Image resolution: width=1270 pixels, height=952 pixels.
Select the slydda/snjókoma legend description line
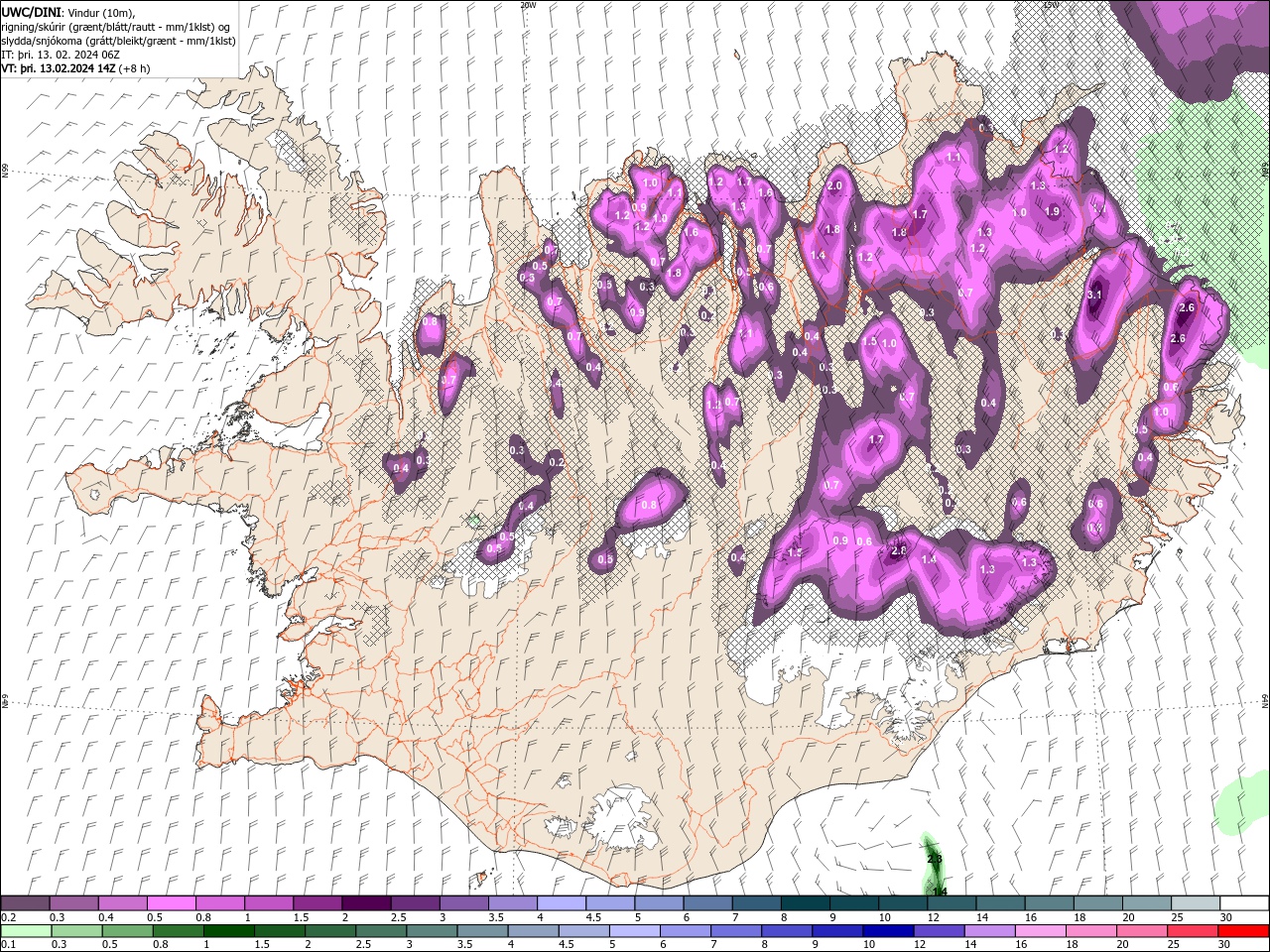tap(119, 41)
